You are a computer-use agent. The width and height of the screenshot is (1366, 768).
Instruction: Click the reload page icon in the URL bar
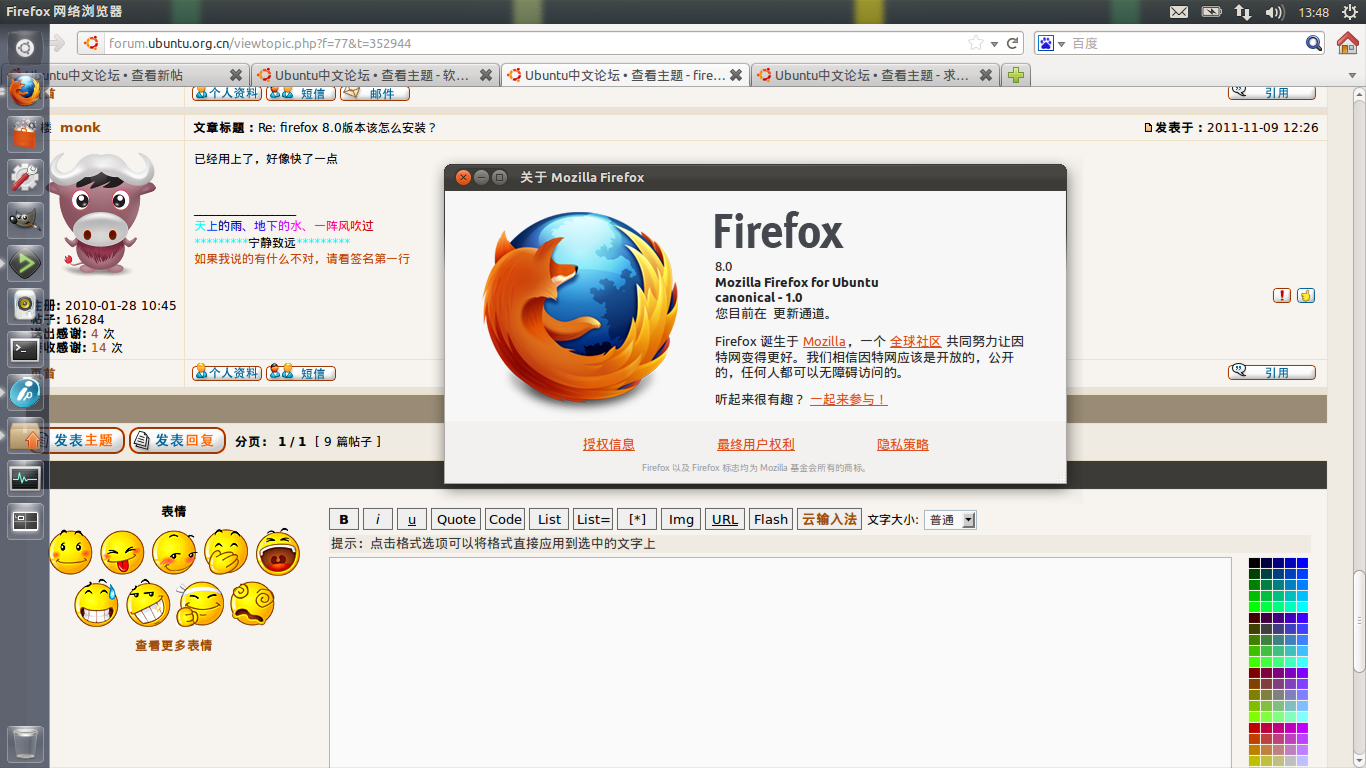[x=1013, y=43]
